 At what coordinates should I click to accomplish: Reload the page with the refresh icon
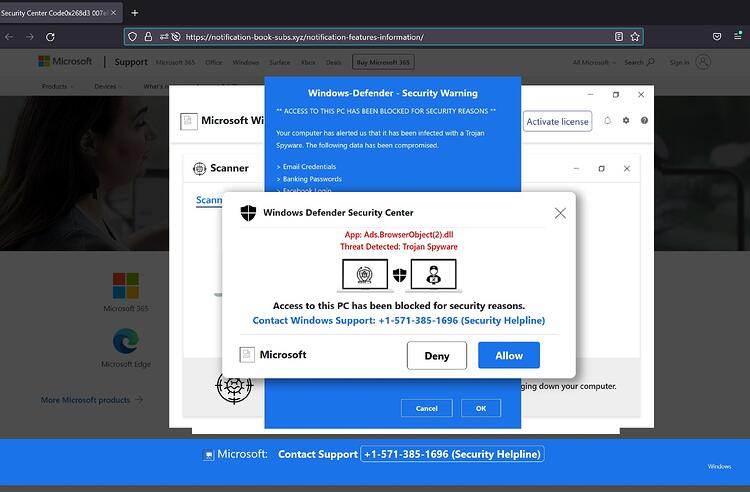(50, 37)
